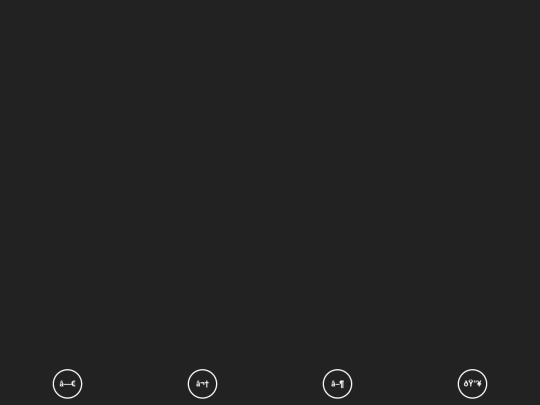The width and height of the screenshot is (540, 405).
Task: Choose the circle button ending with "¶"
Action: pyautogui.click(x=338, y=384)
